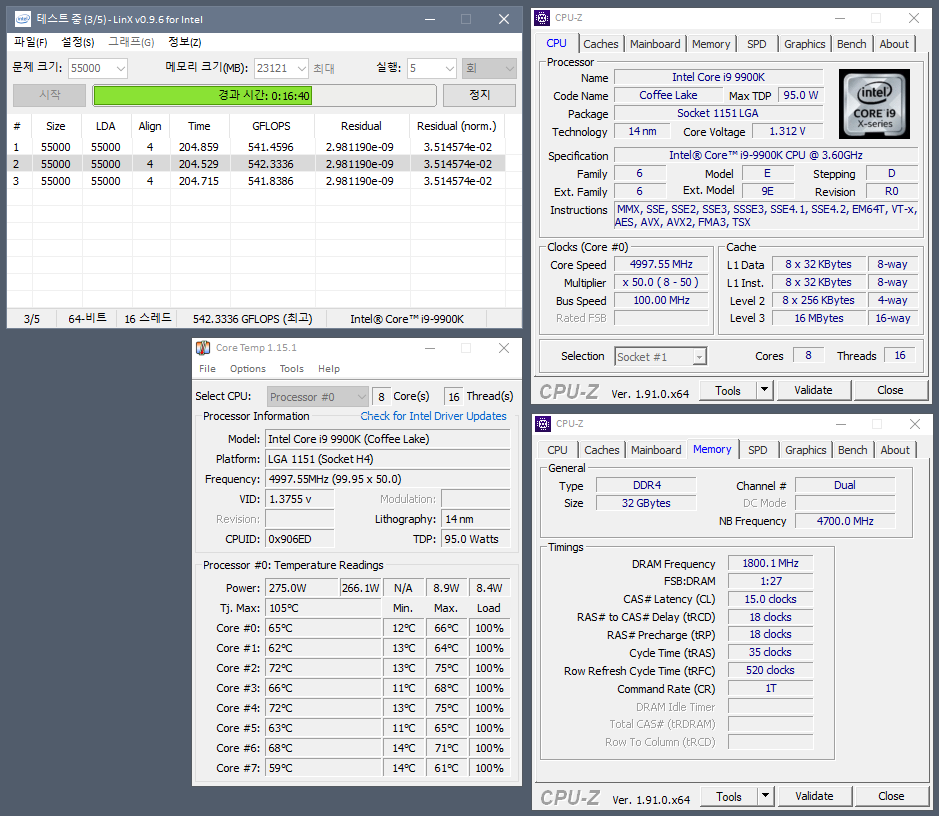Screen dimensions: 939x816
Task: Click the lower CPU-Z window title icon
Action: tap(543, 424)
